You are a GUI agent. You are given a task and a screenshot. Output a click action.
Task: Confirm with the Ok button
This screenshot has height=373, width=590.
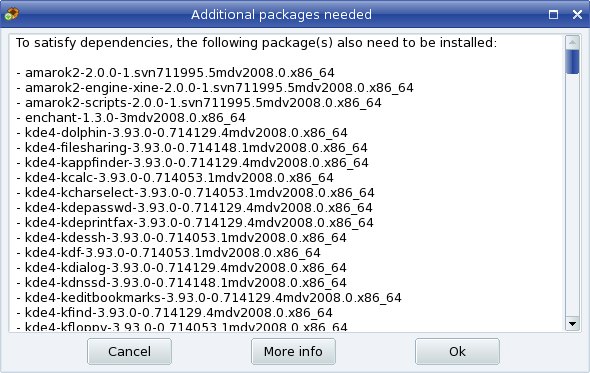[457, 352]
